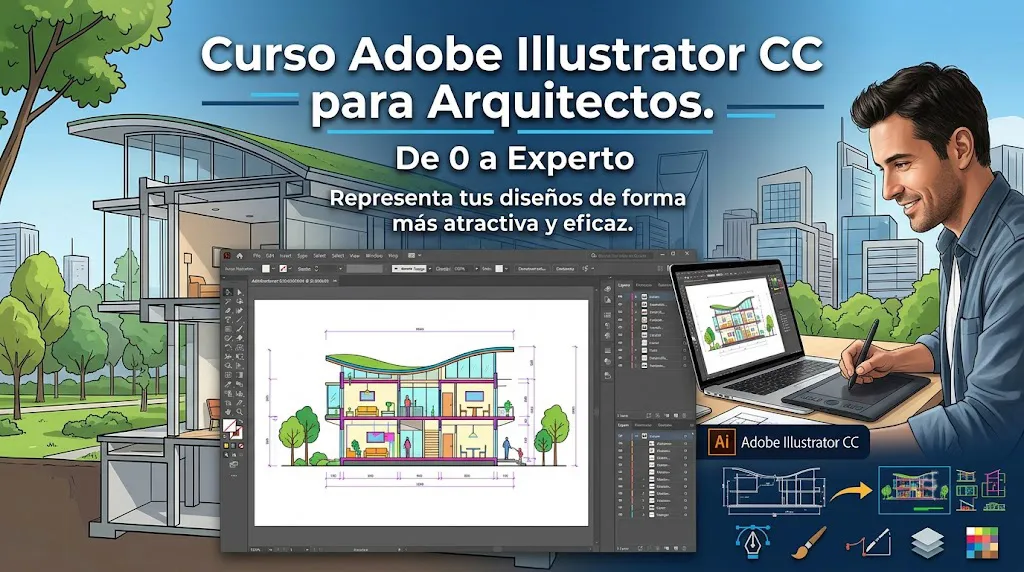Hide the topmost layer in the upper Layers panel
1024x572 pixels.
pos(620,296)
